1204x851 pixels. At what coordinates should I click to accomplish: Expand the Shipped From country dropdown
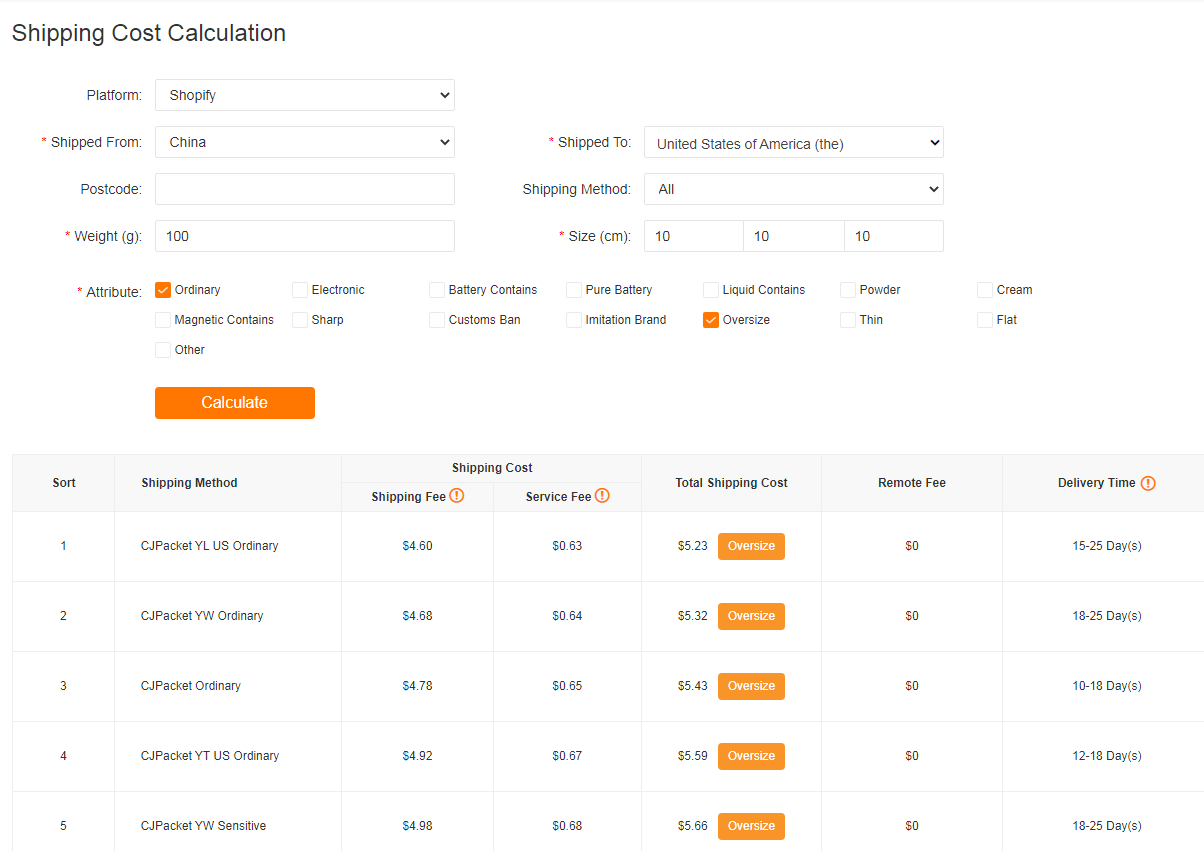304,142
